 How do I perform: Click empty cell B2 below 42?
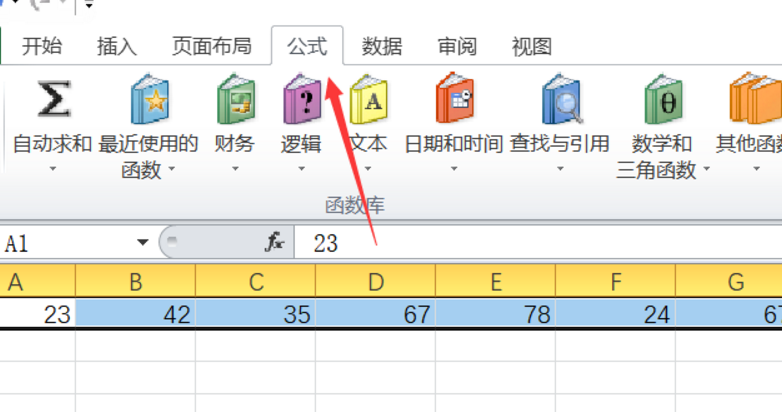tap(136, 346)
